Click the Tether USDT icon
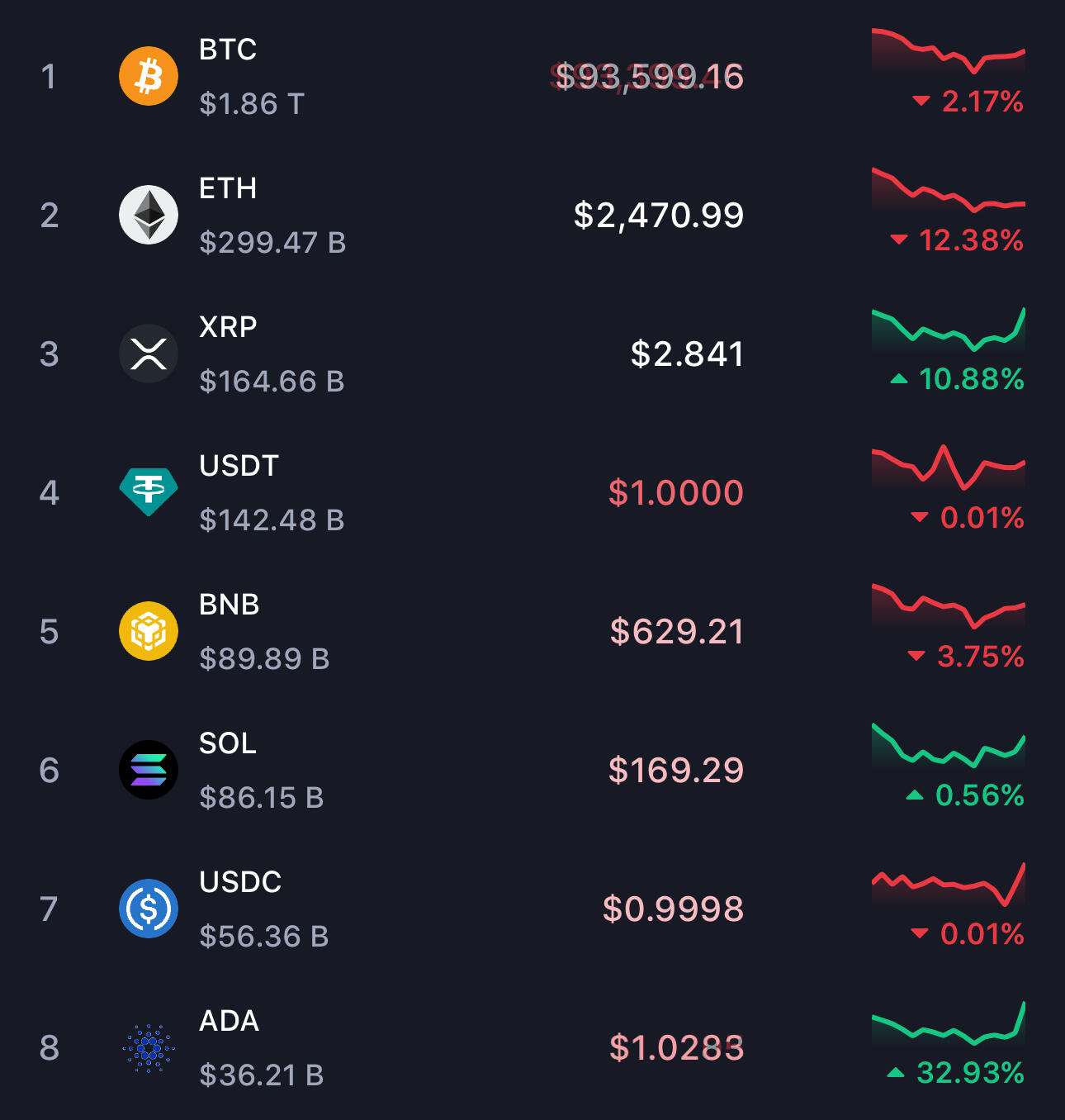This screenshot has height=1120, width=1065. [149, 491]
